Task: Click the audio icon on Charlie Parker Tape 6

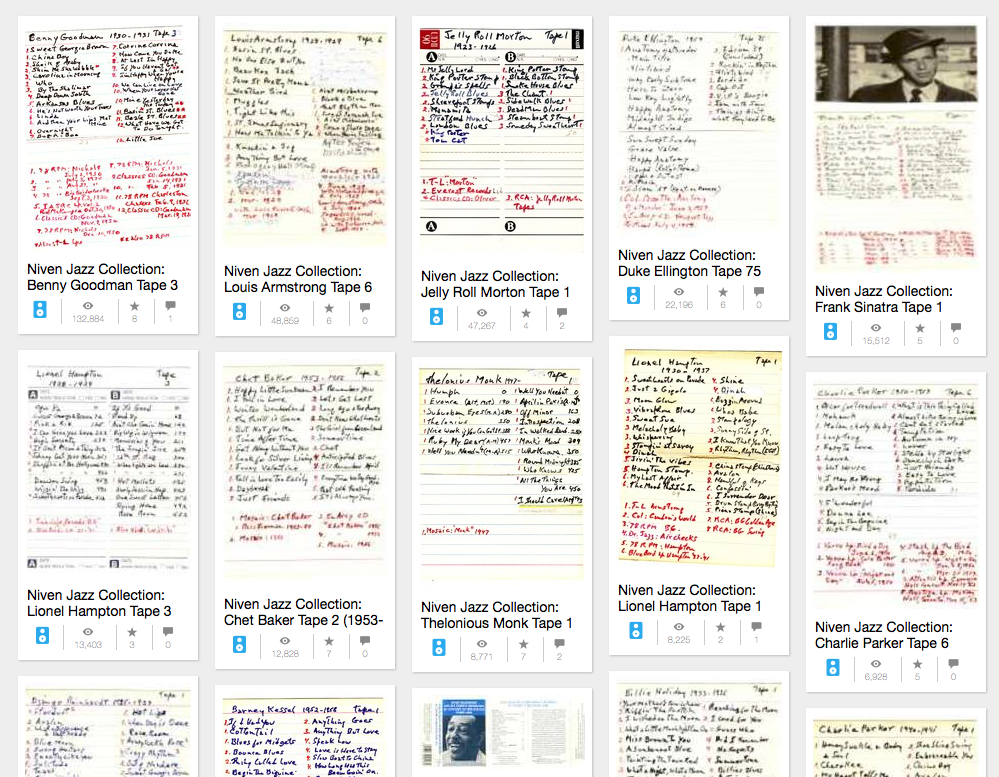Action: [830, 667]
